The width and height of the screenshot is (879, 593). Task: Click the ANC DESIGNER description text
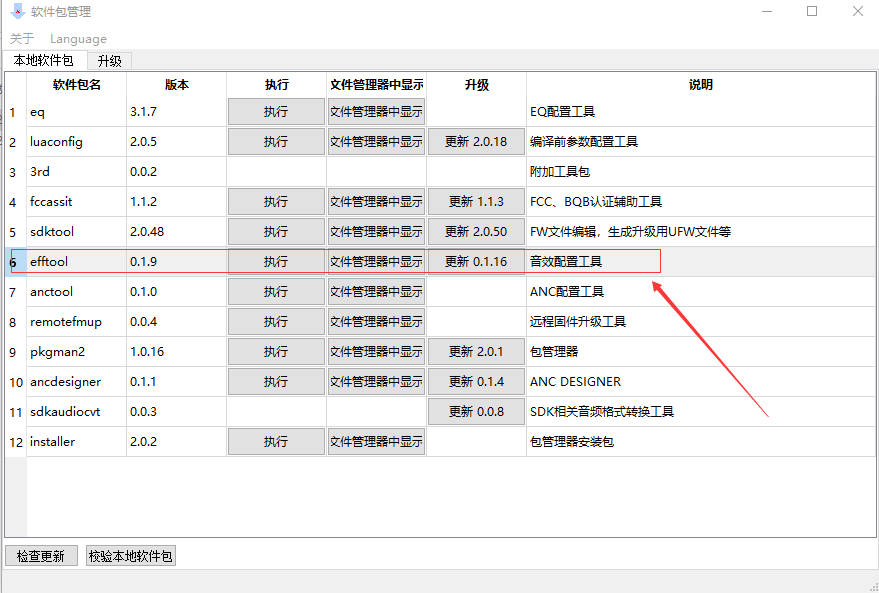pyautogui.click(x=575, y=382)
